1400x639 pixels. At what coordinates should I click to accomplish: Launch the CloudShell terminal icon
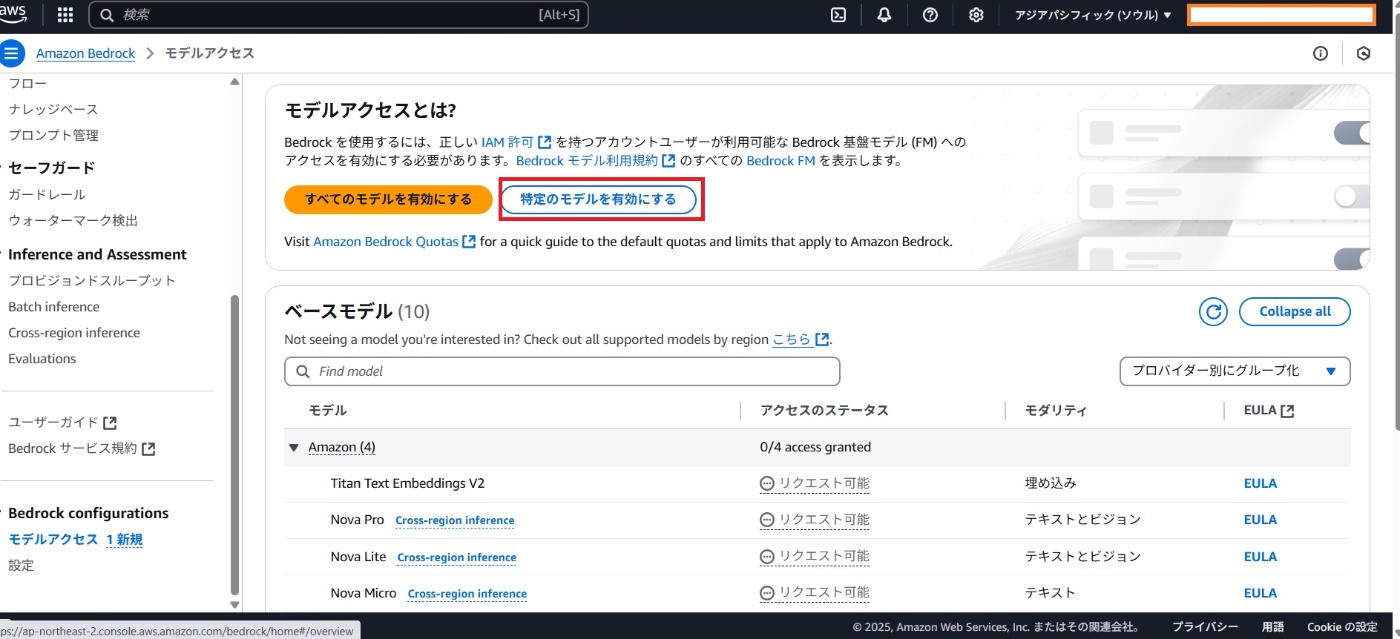[839, 15]
